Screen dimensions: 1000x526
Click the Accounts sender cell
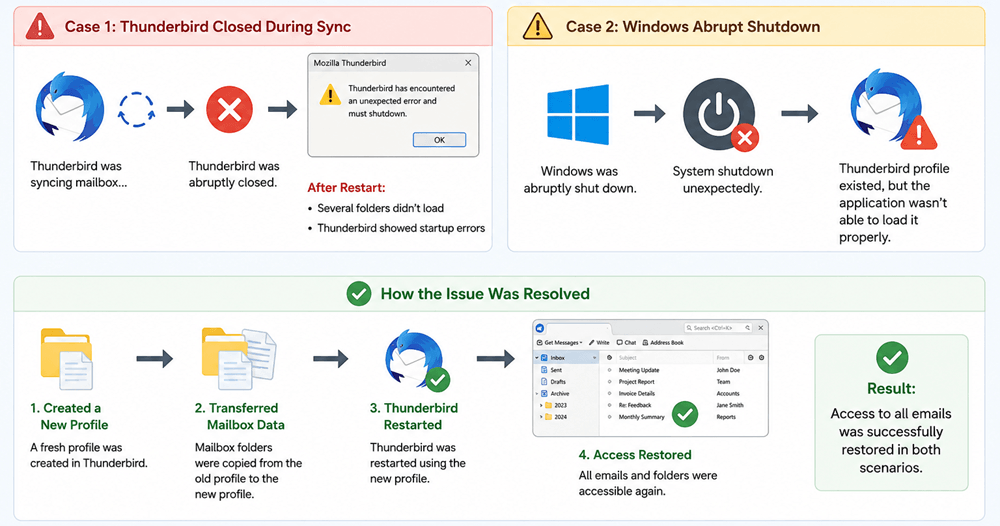728,393
